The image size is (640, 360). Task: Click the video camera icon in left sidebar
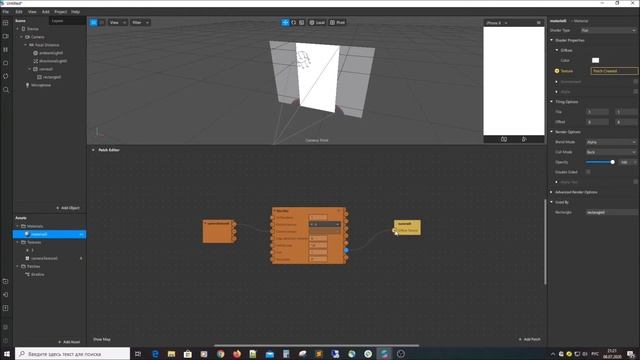coord(6,36)
